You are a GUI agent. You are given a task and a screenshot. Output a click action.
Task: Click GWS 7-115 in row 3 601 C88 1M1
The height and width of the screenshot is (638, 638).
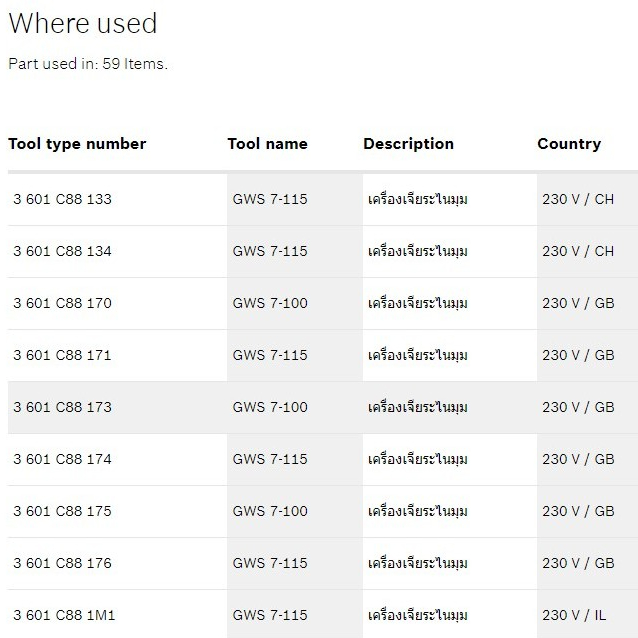(x=270, y=615)
